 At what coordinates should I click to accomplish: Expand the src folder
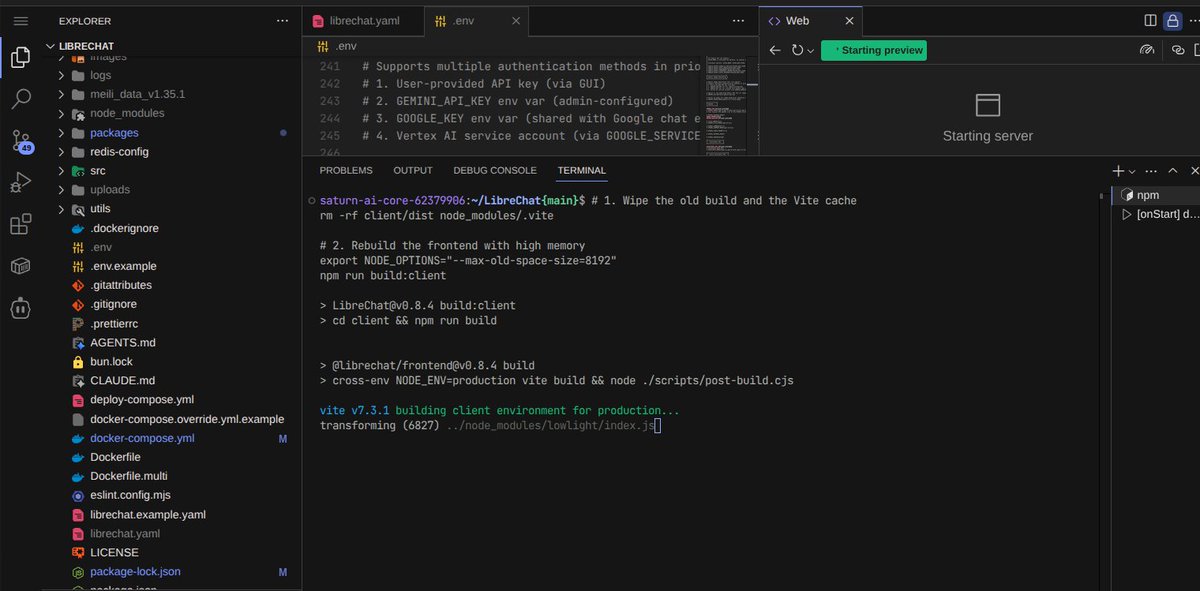pos(97,170)
